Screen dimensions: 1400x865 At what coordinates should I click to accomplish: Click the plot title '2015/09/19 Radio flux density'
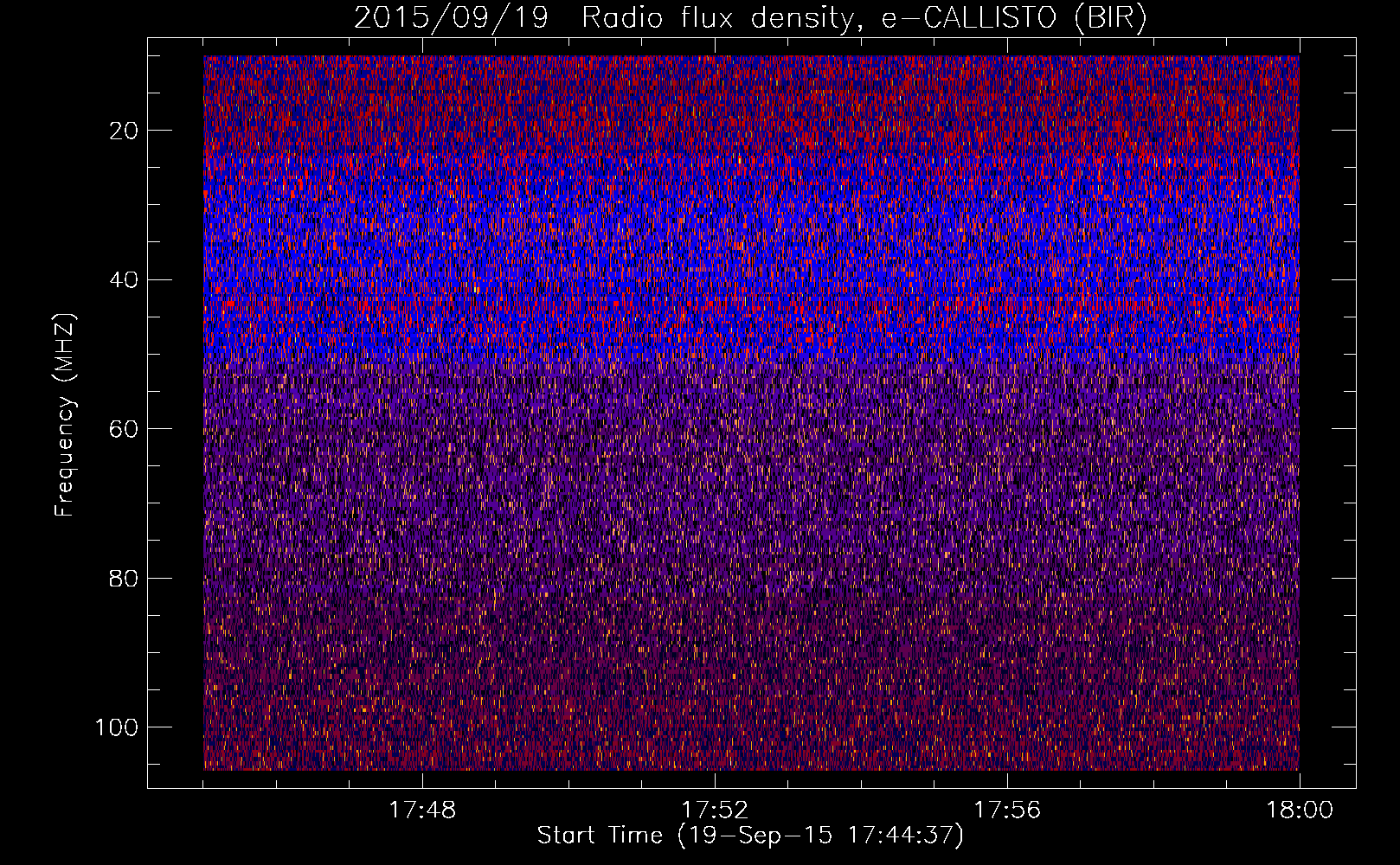click(x=750, y=18)
